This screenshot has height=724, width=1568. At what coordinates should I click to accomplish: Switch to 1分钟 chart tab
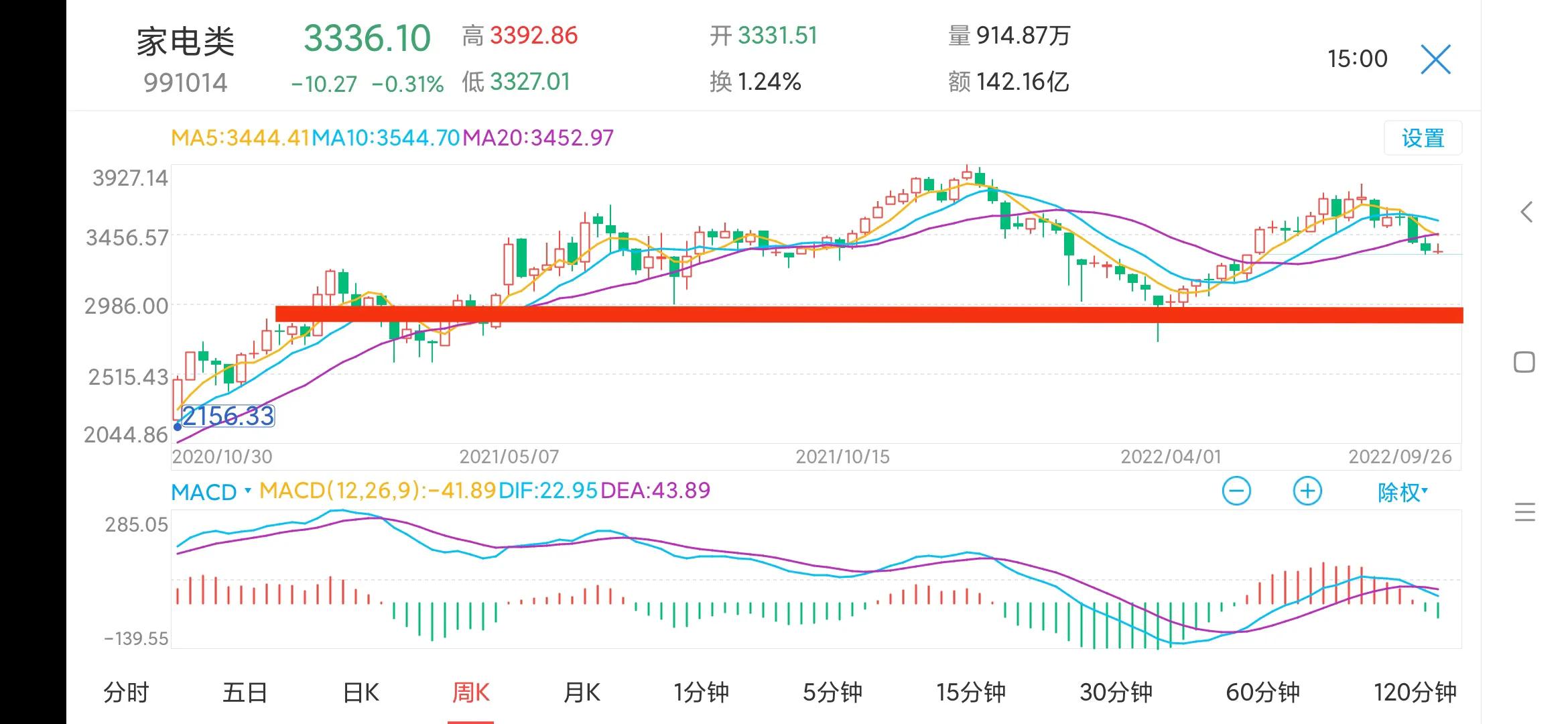[701, 692]
